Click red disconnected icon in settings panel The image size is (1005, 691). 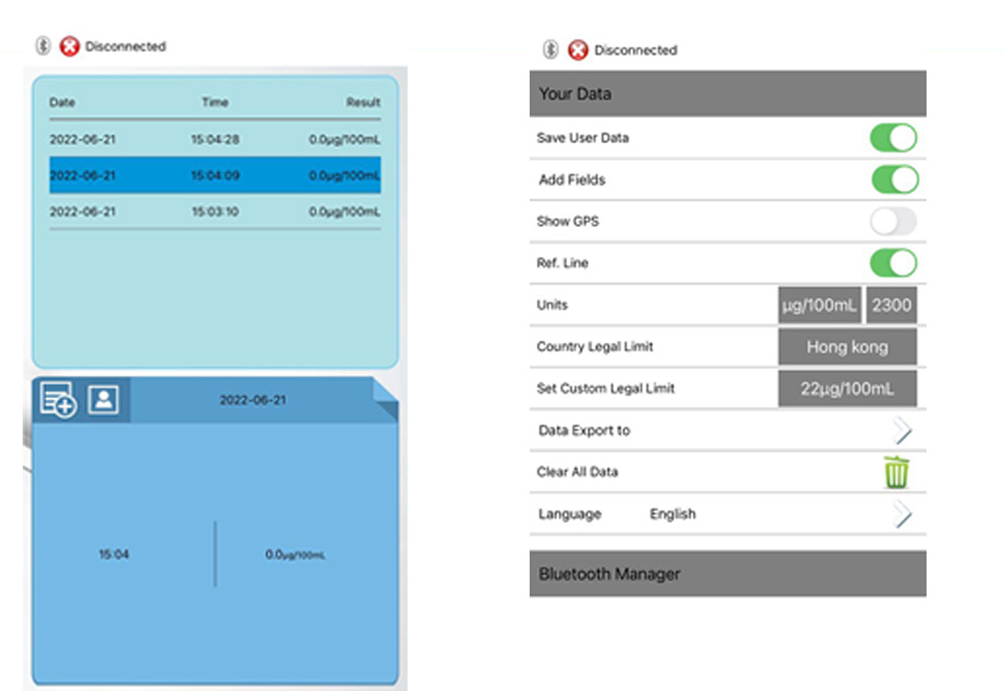(578, 50)
